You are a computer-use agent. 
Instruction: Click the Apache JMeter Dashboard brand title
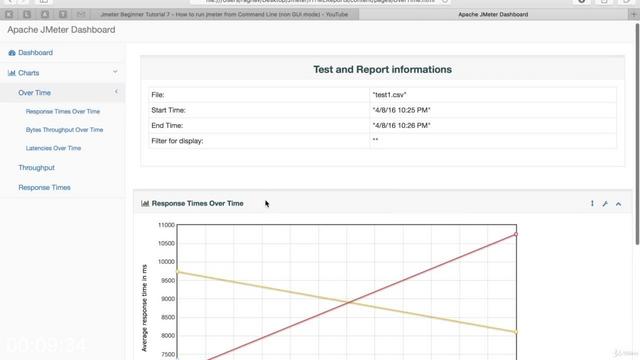61,30
